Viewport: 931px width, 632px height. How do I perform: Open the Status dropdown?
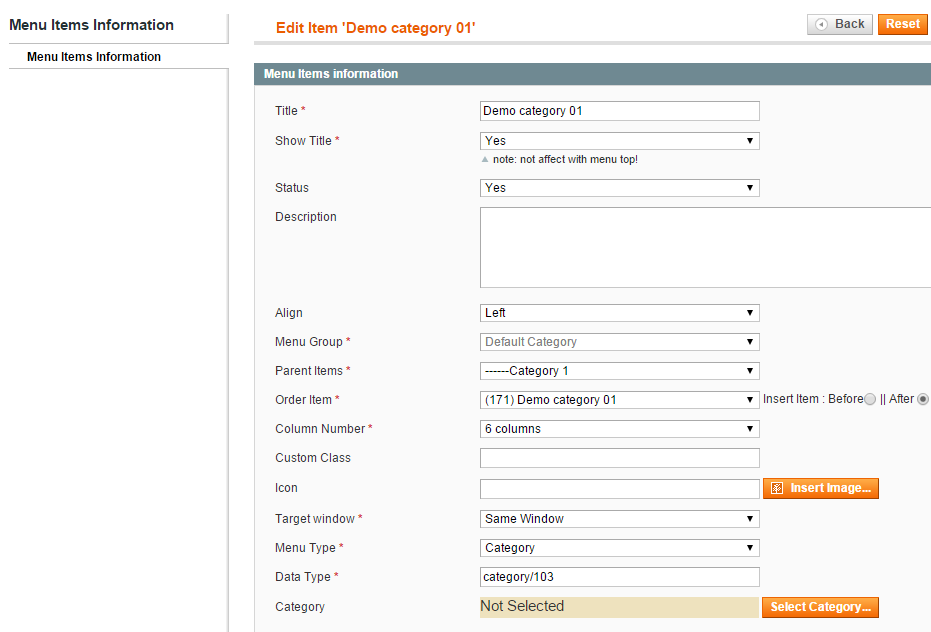pos(619,188)
